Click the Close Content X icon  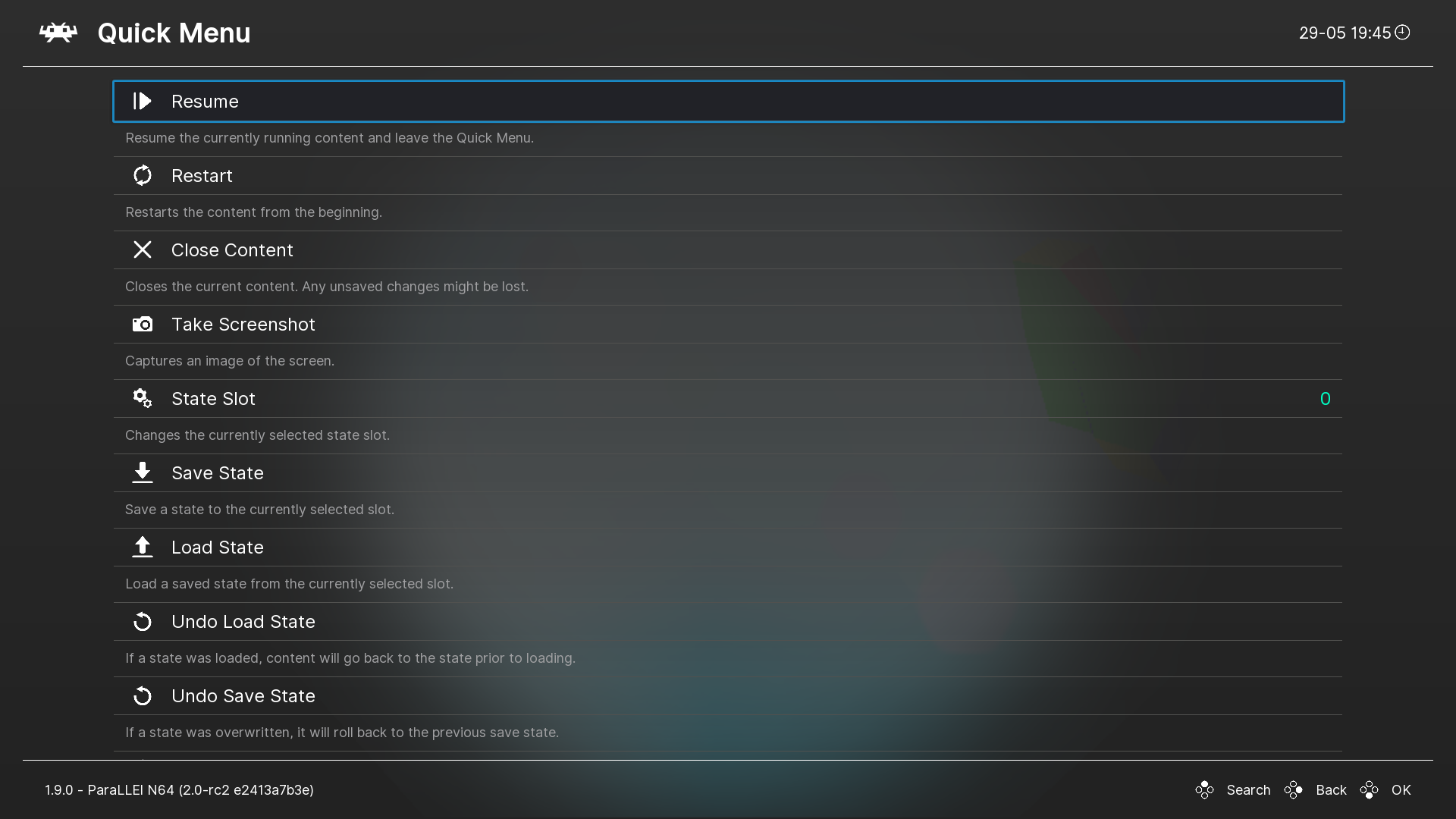(x=142, y=250)
